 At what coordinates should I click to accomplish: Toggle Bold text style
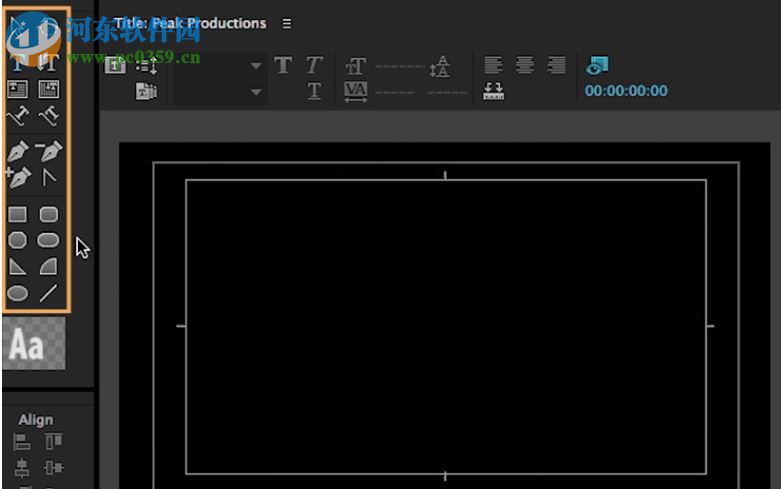click(283, 65)
